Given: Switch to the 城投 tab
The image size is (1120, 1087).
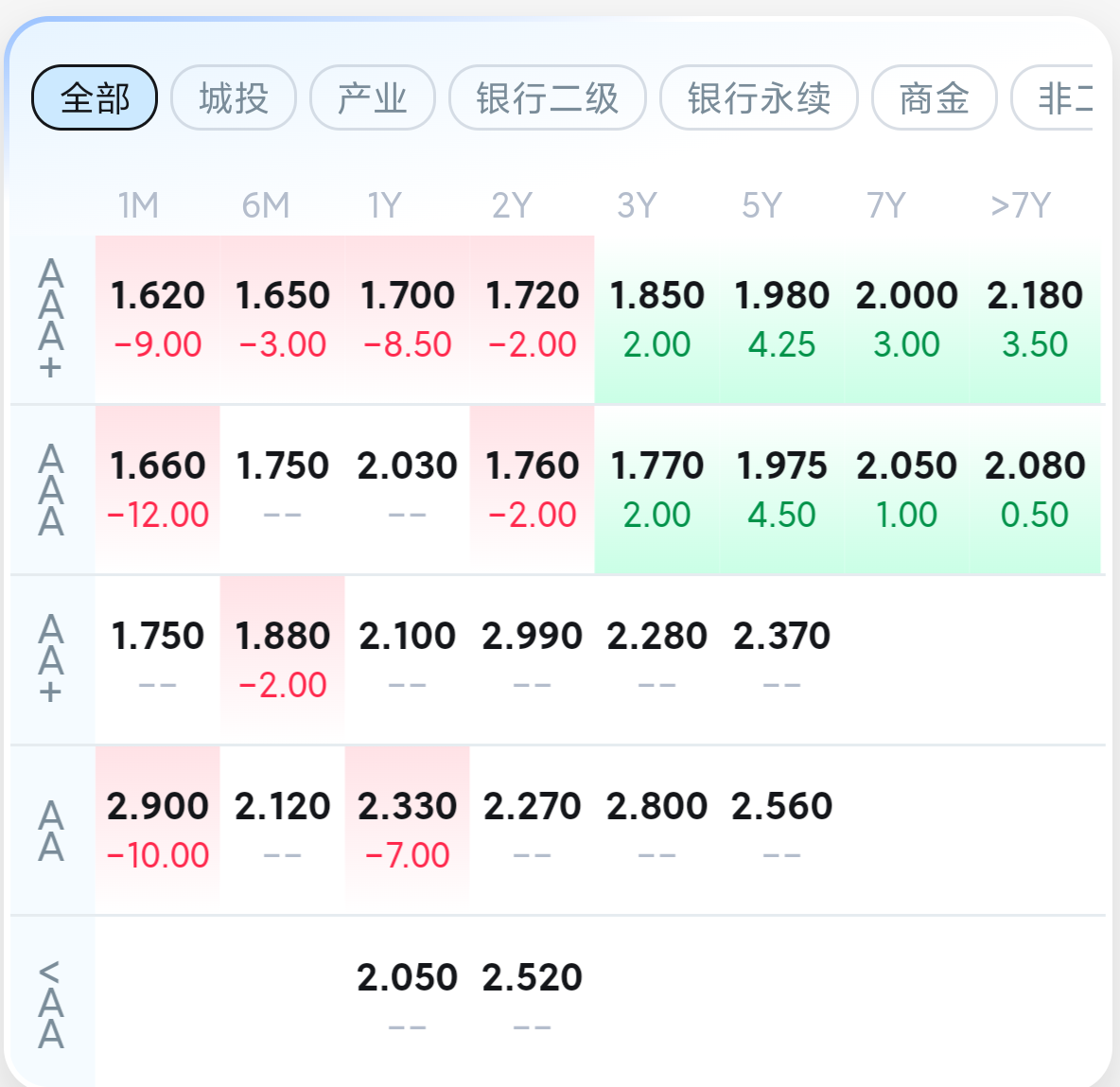Looking at the screenshot, I should click(234, 97).
